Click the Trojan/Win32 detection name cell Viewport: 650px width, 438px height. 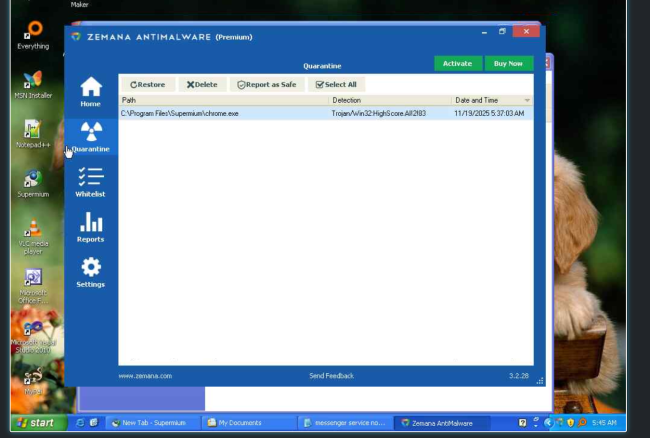click(378, 113)
